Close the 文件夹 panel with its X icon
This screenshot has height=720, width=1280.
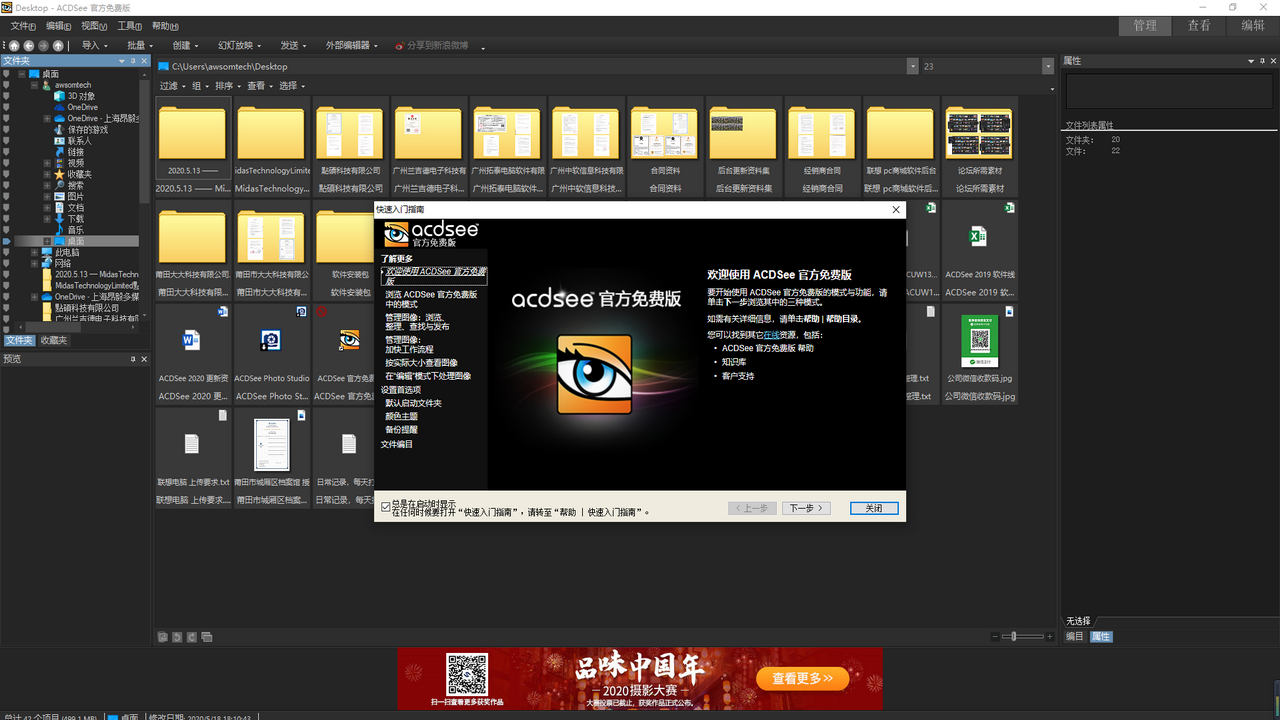click(144, 61)
